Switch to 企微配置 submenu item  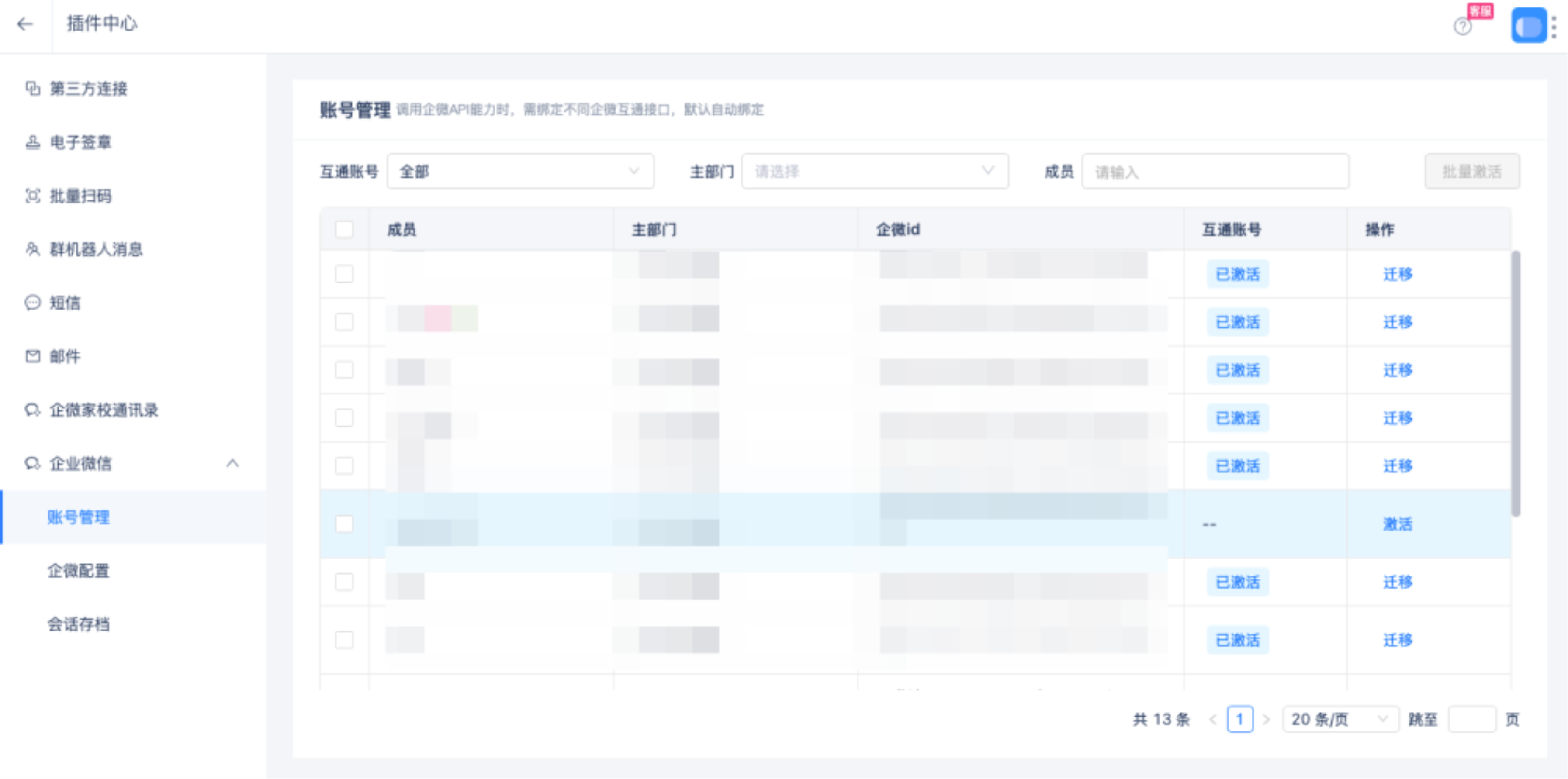79,571
